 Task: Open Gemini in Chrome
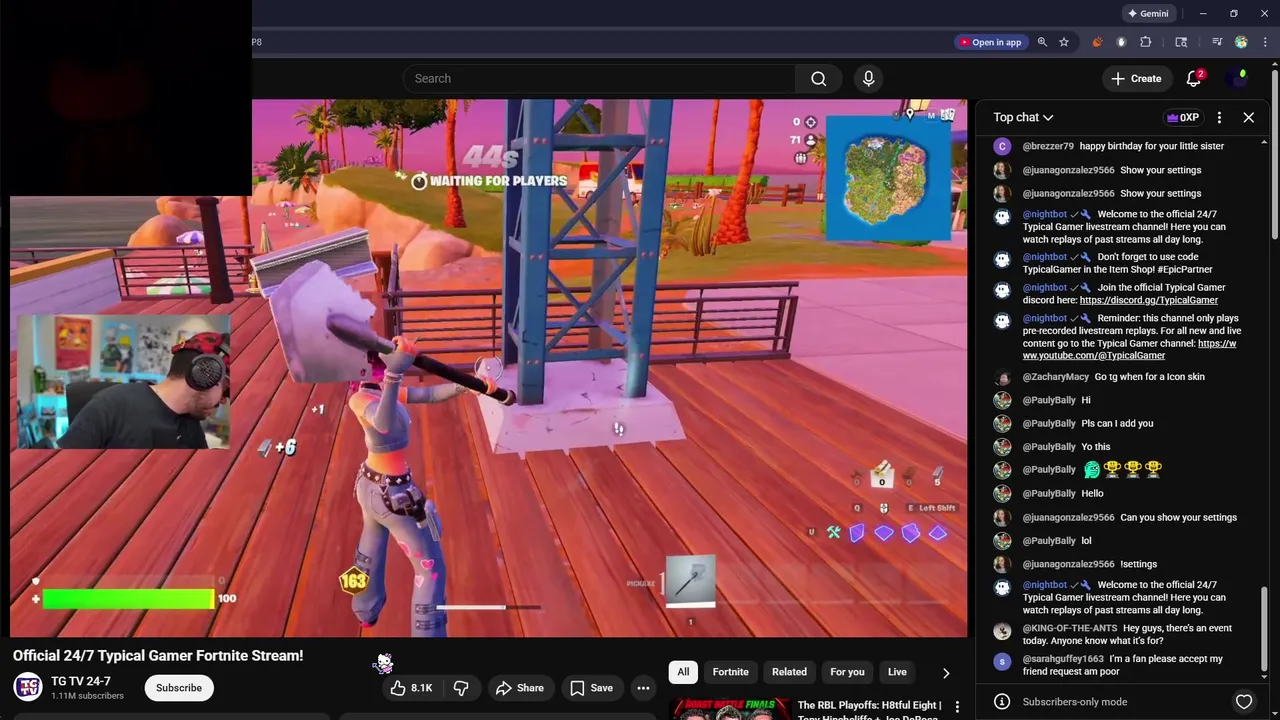tap(1148, 13)
